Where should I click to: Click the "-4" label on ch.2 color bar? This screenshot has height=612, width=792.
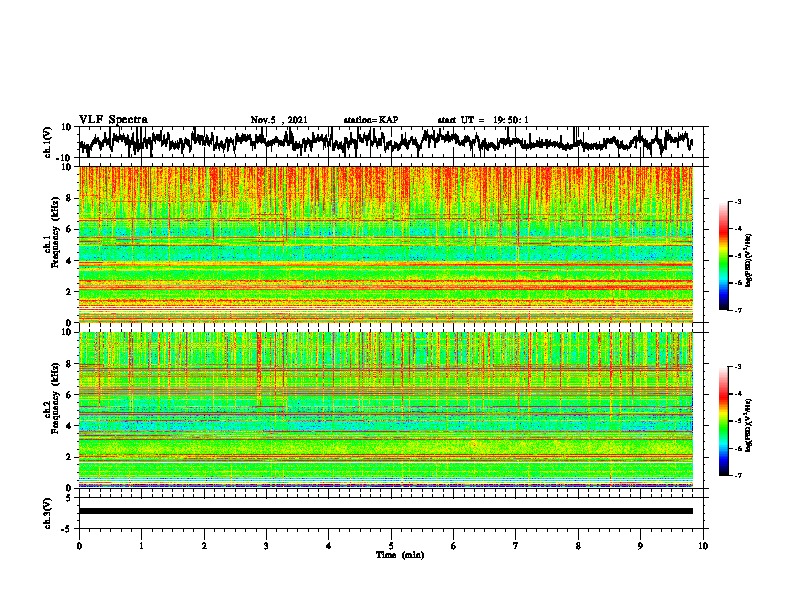738,394
